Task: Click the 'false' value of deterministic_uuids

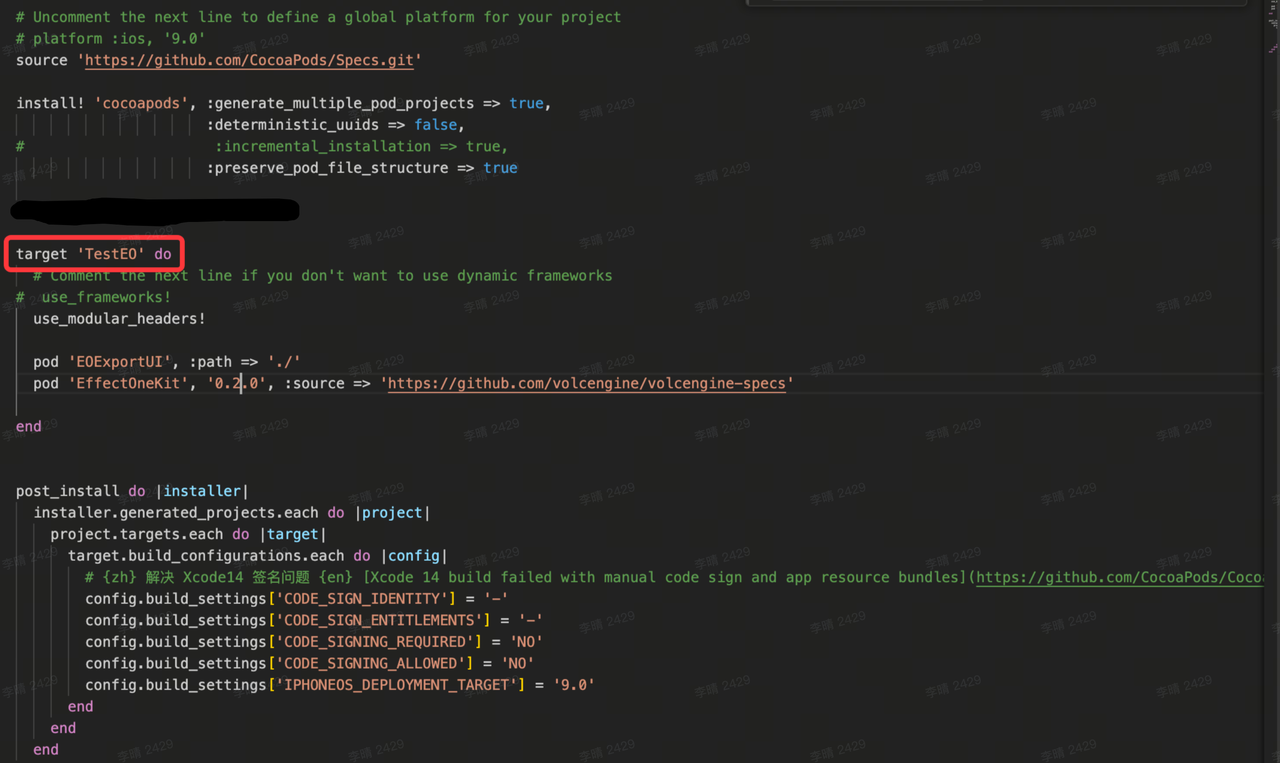Action: 436,125
